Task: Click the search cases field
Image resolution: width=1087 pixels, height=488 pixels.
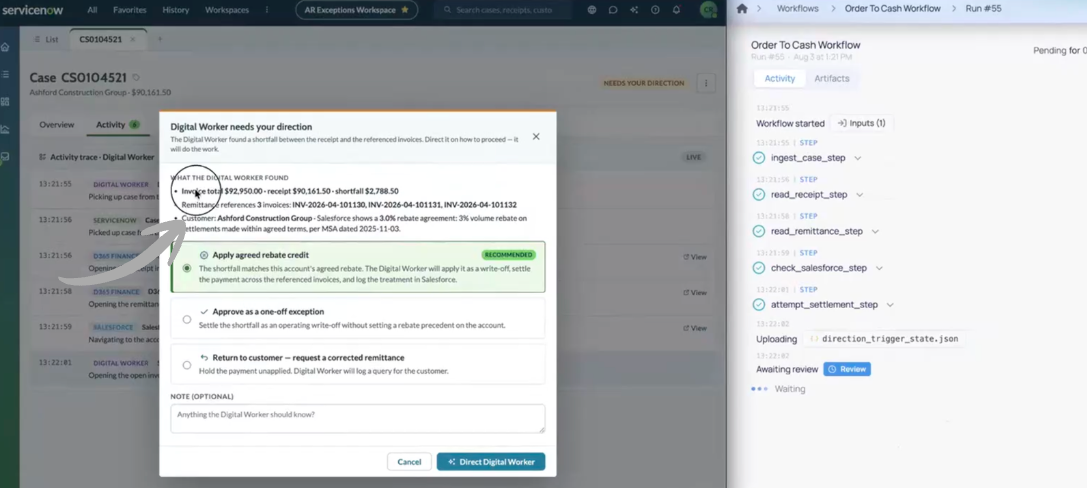Action: click(x=505, y=10)
